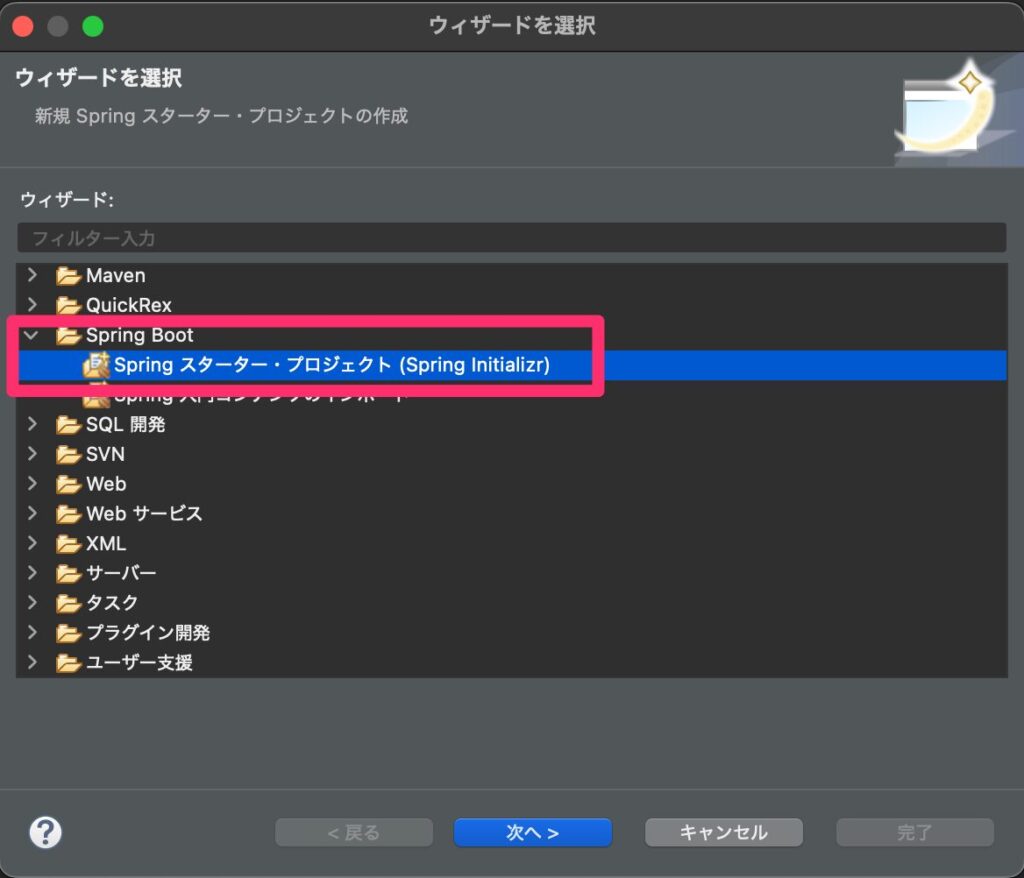Click the 完了 button
Image resolution: width=1024 pixels, height=878 pixels.
(915, 832)
